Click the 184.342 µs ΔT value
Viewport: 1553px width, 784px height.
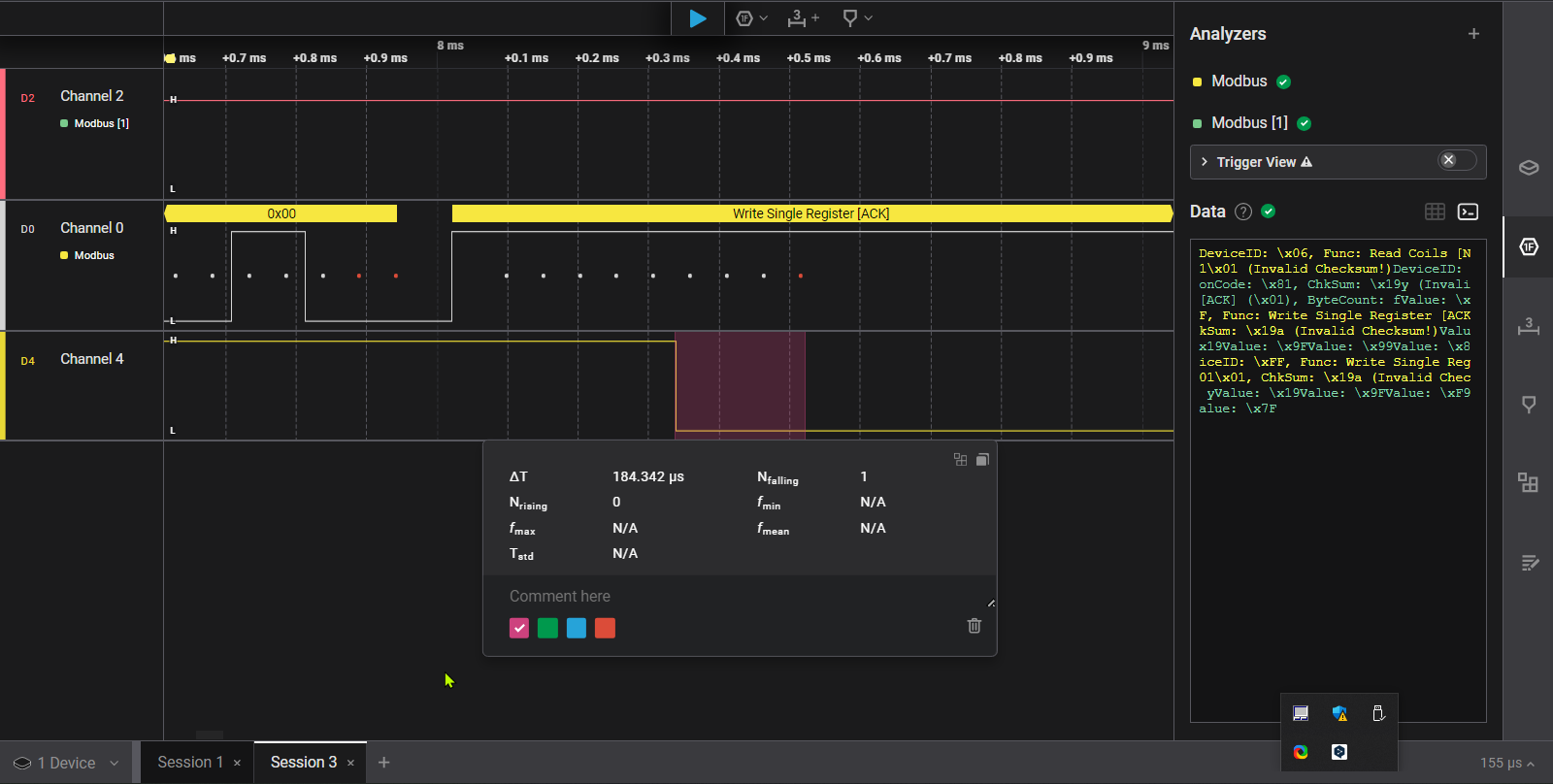648,476
